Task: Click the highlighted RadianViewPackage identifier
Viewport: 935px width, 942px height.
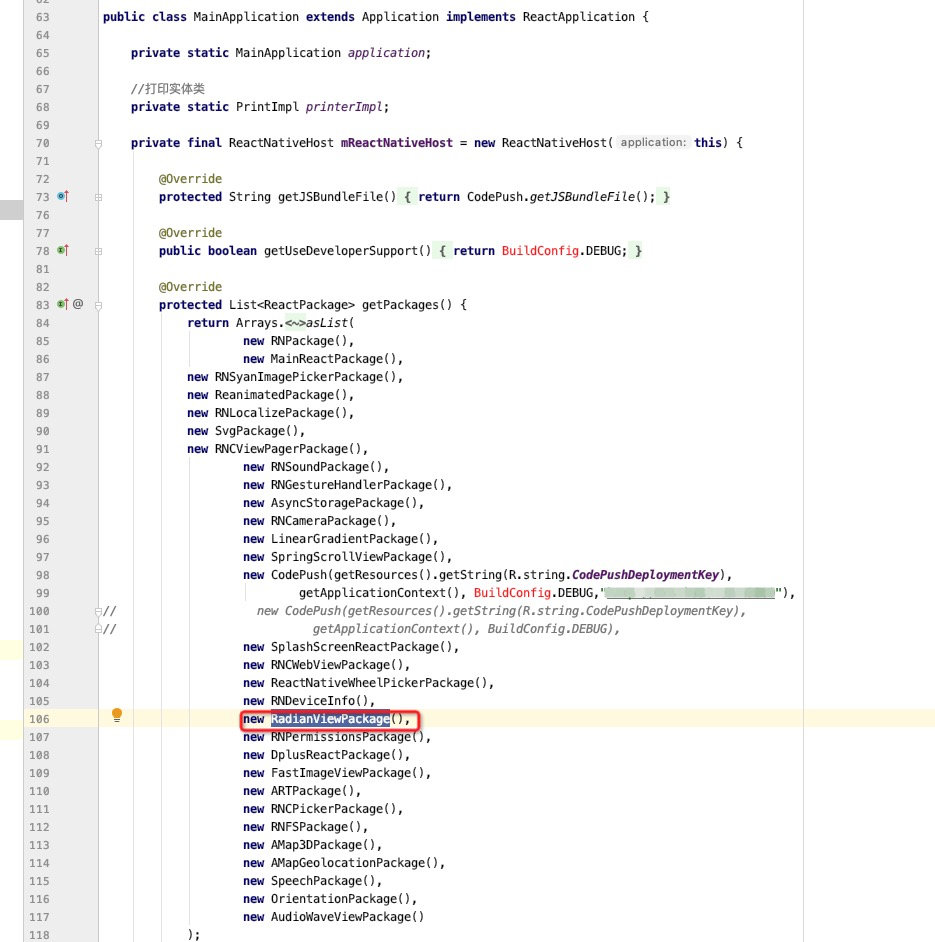Action: coord(330,719)
